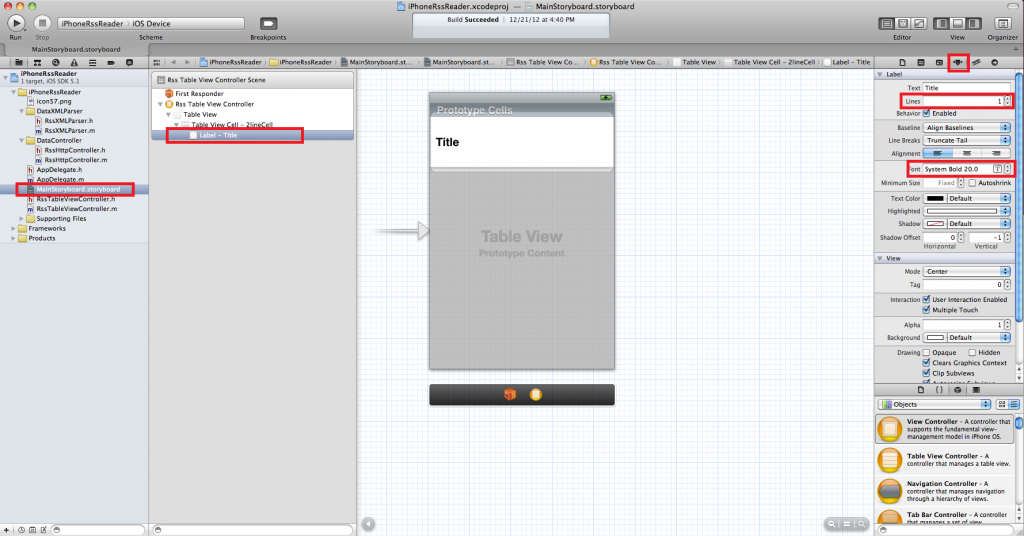The image size is (1024, 536).
Task: Select Table View in the document outline
Action: [x=199, y=114]
